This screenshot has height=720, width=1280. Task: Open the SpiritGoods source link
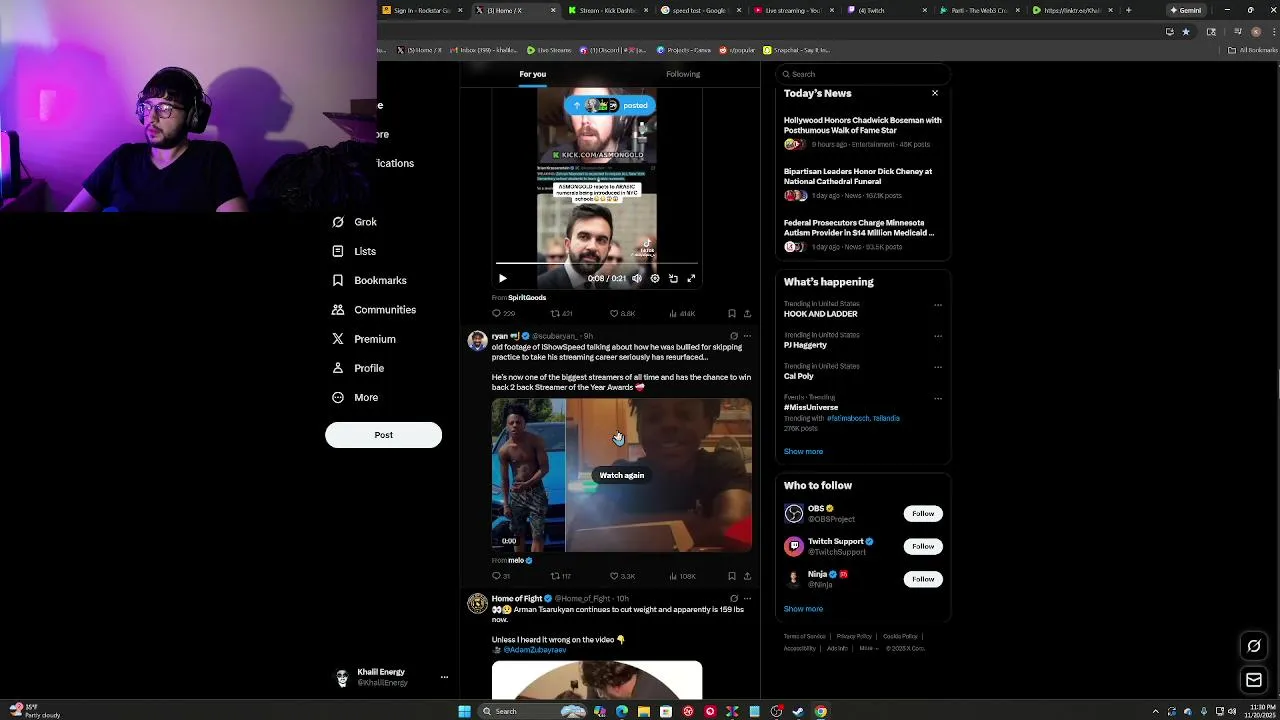click(527, 297)
